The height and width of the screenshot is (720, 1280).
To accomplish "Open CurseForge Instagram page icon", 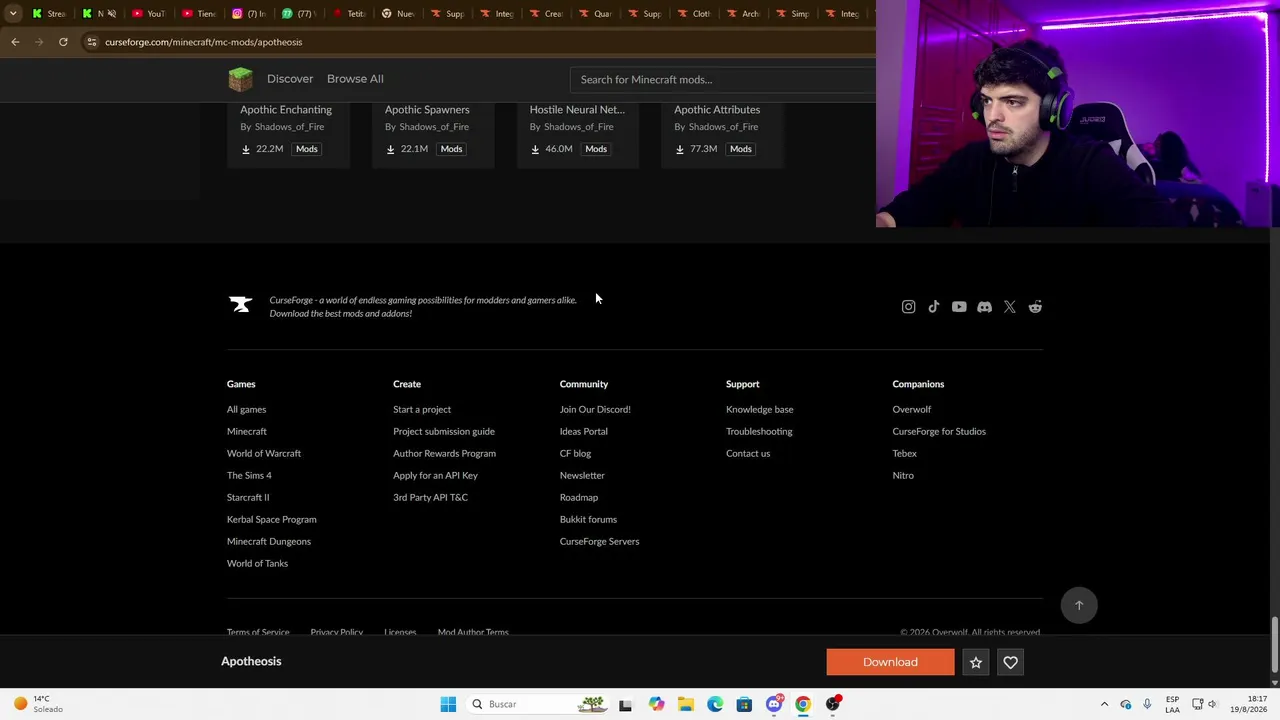I will pyautogui.click(x=908, y=307).
